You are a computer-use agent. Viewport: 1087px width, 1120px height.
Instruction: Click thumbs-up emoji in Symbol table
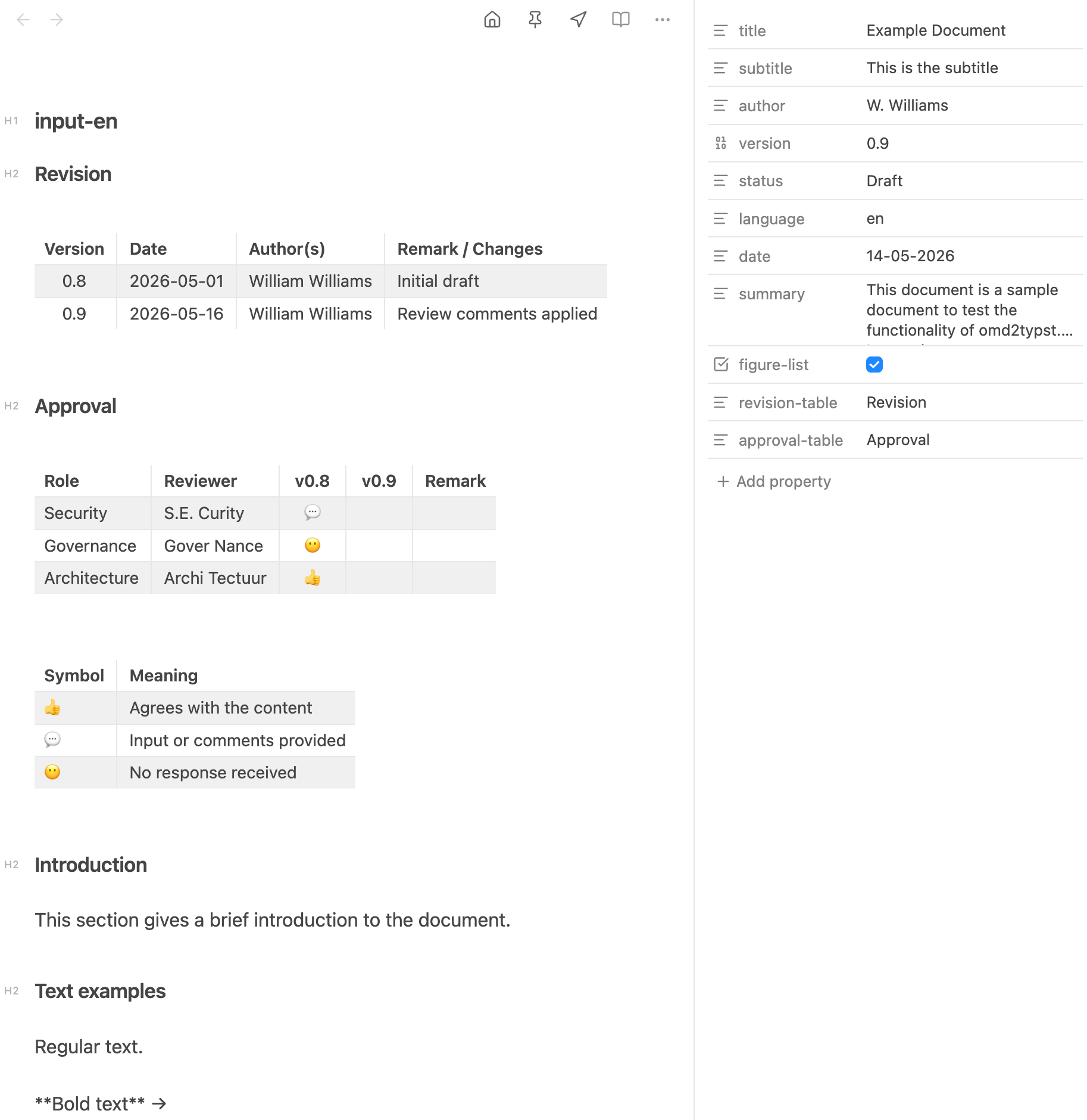pyautogui.click(x=52, y=707)
